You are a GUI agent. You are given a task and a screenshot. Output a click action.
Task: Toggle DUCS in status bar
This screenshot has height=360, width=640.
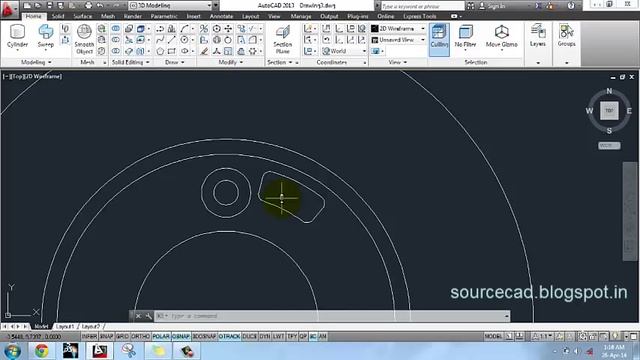[x=249, y=336]
